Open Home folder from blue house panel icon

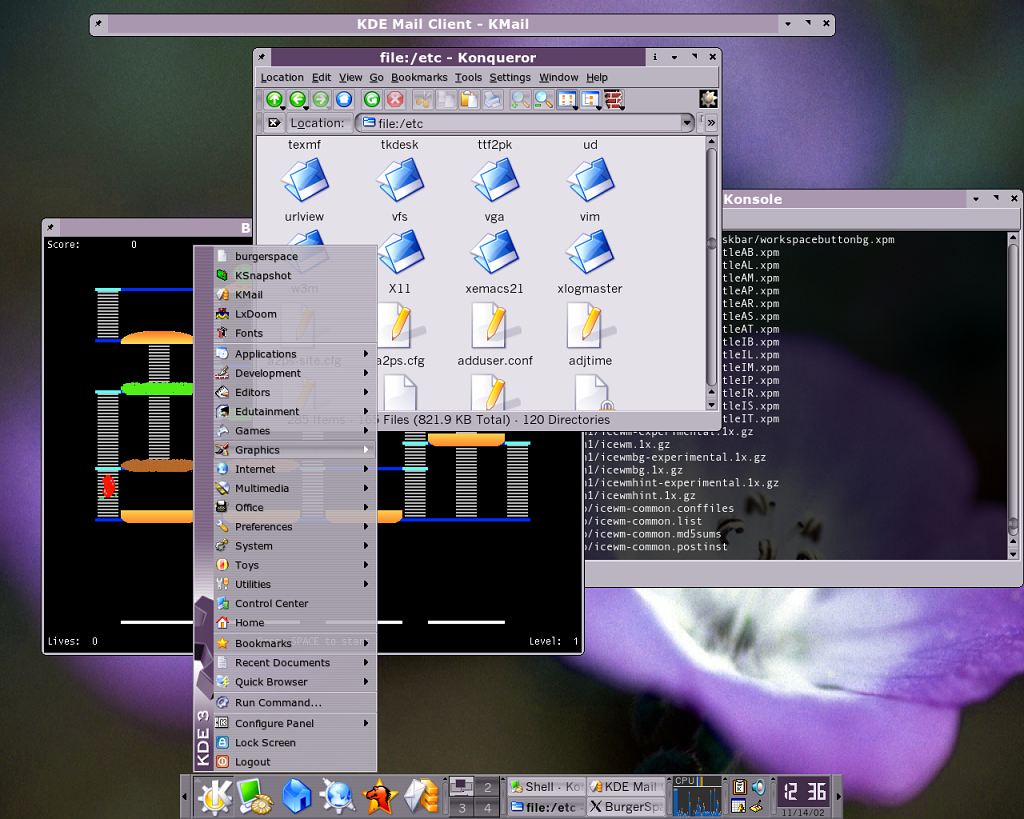tap(296, 796)
